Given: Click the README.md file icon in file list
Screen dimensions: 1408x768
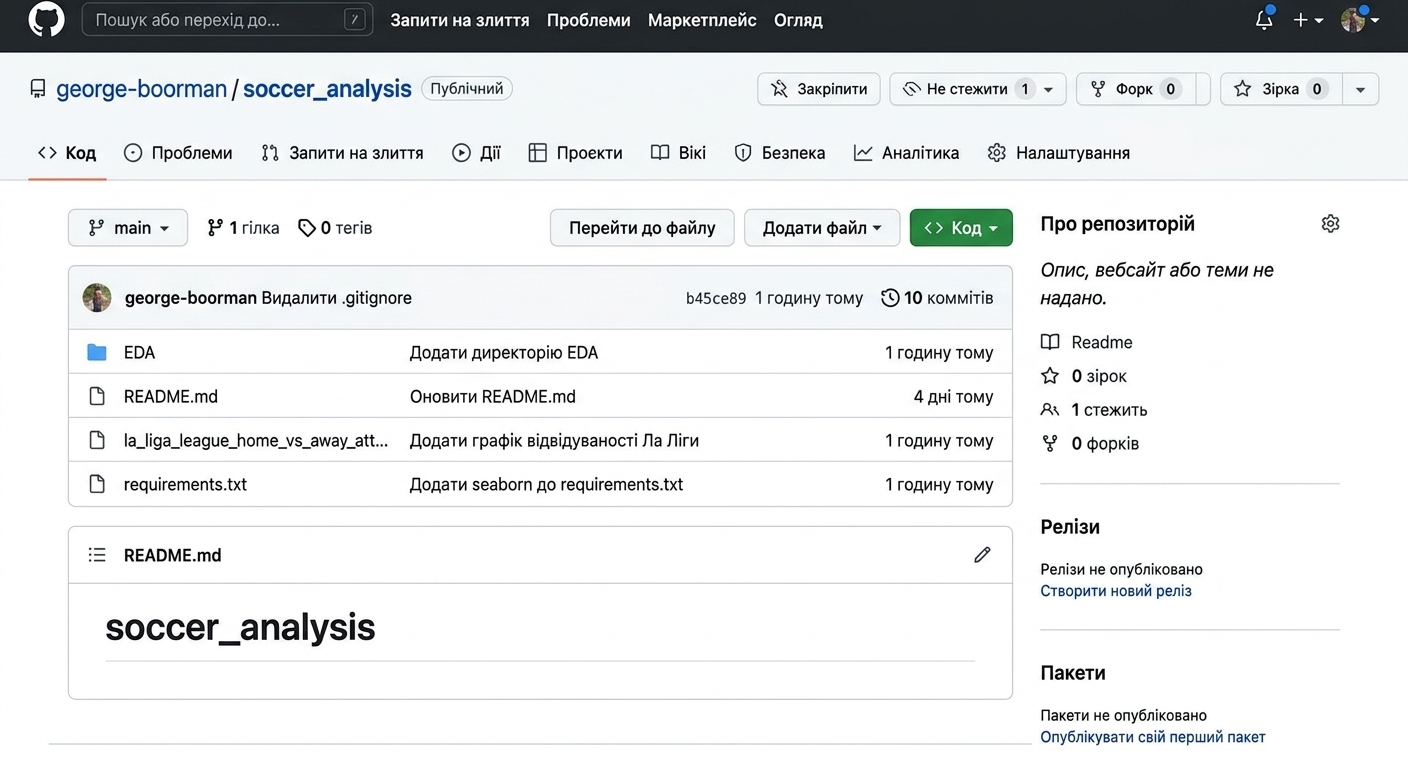Looking at the screenshot, I should pos(97,396).
